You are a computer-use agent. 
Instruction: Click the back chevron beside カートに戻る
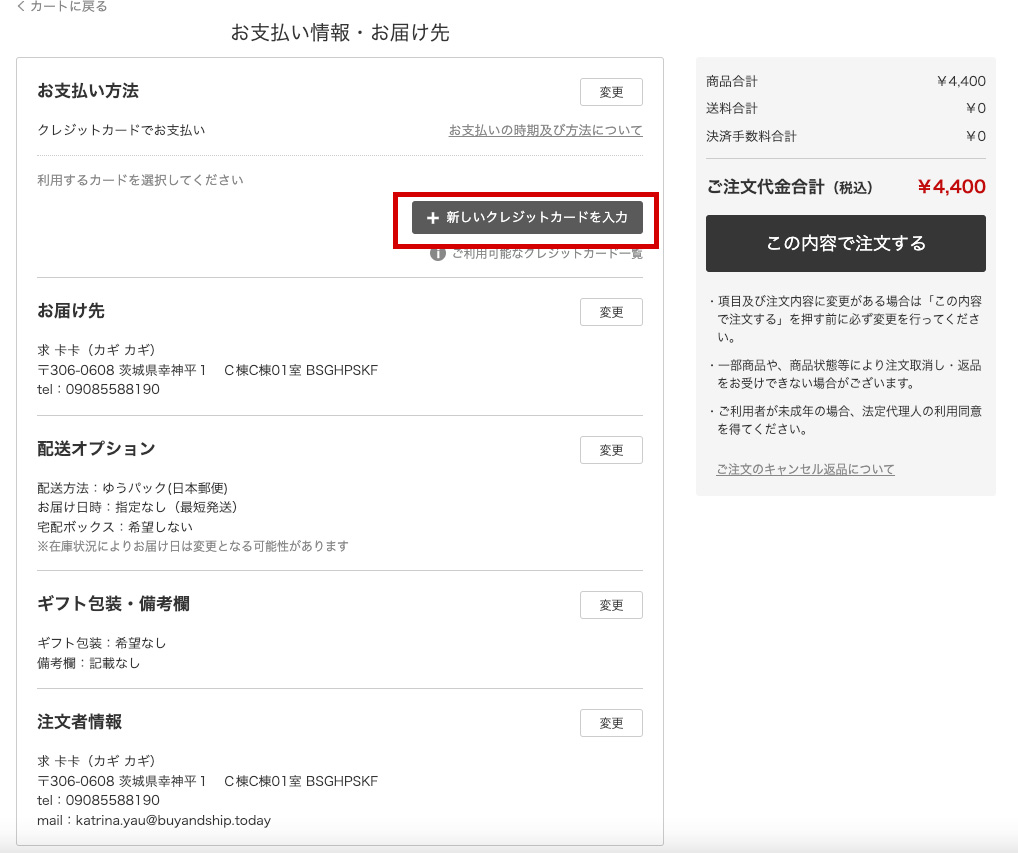[x=21, y=7]
